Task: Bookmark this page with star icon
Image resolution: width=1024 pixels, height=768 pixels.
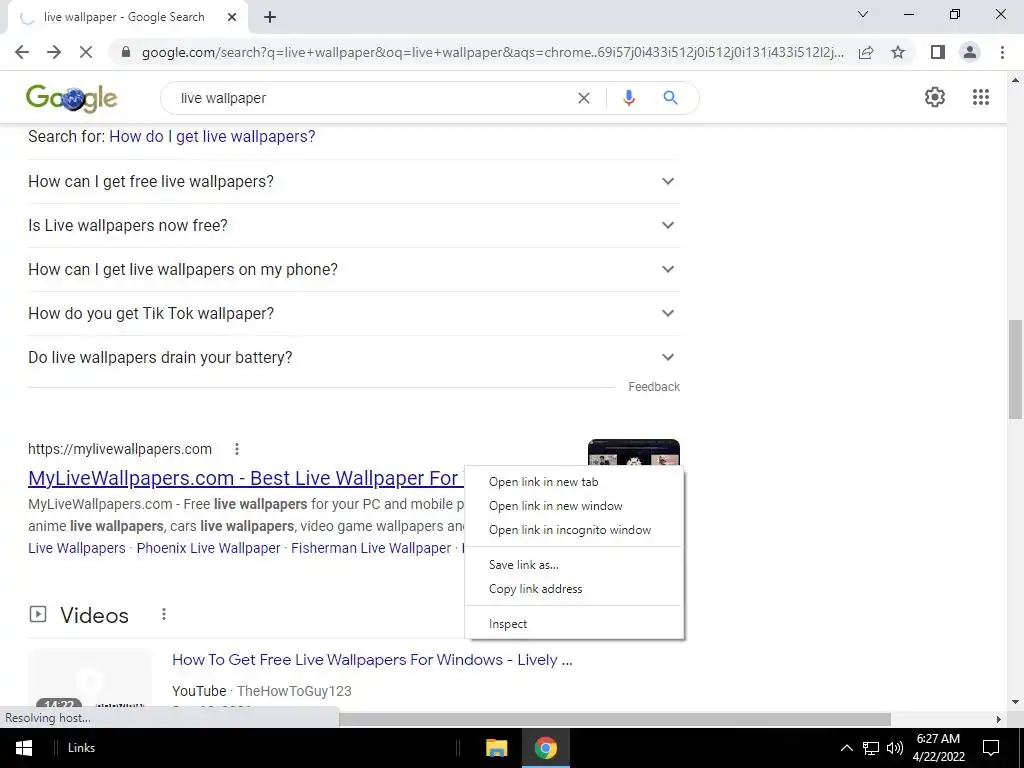Action: 898,52
